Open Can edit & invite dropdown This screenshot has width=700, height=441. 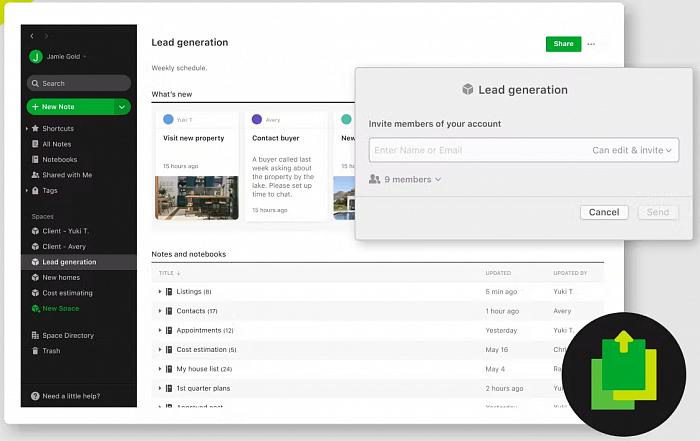(x=632, y=150)
